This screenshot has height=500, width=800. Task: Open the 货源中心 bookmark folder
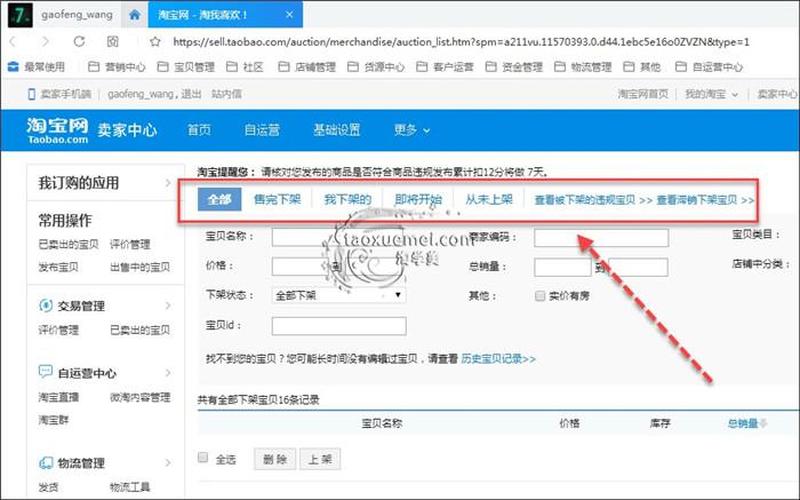(376, 67)
